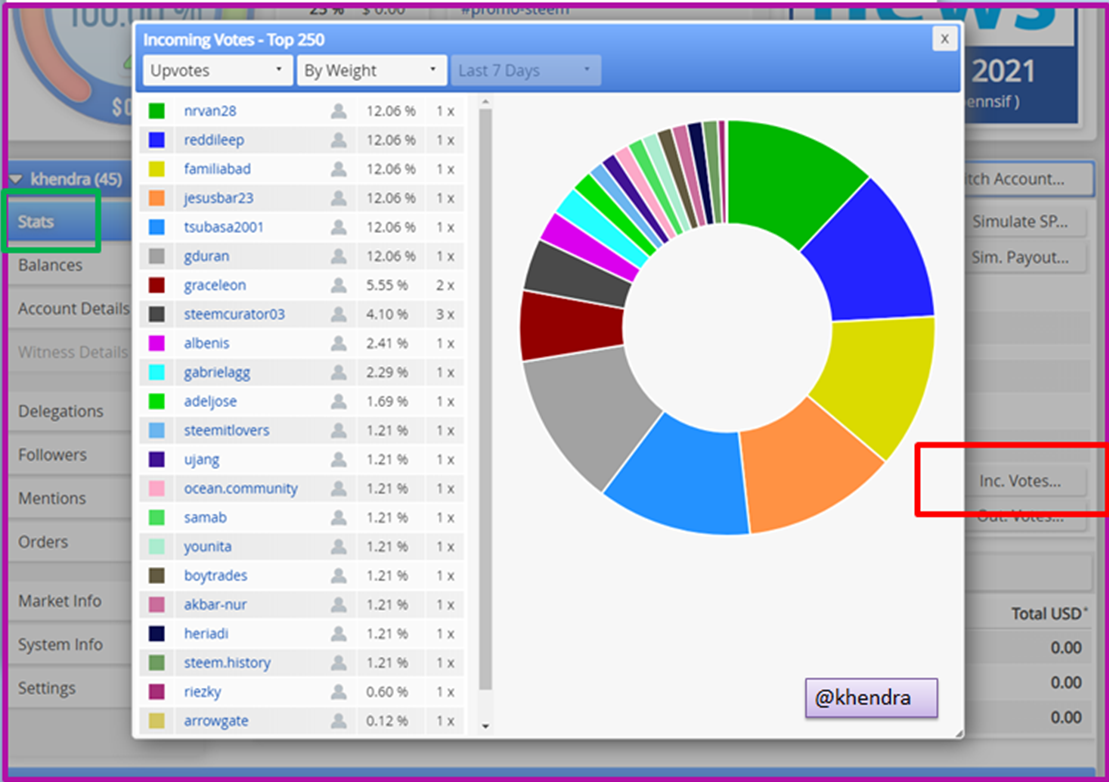Collapse the khendra (45) account section
1109x782 pixels.
[x=16, y=179]
